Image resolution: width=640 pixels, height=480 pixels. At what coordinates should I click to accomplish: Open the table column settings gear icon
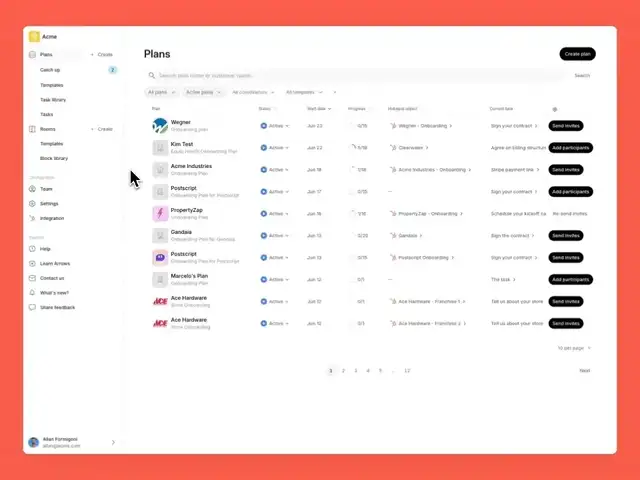click(555, 109)
